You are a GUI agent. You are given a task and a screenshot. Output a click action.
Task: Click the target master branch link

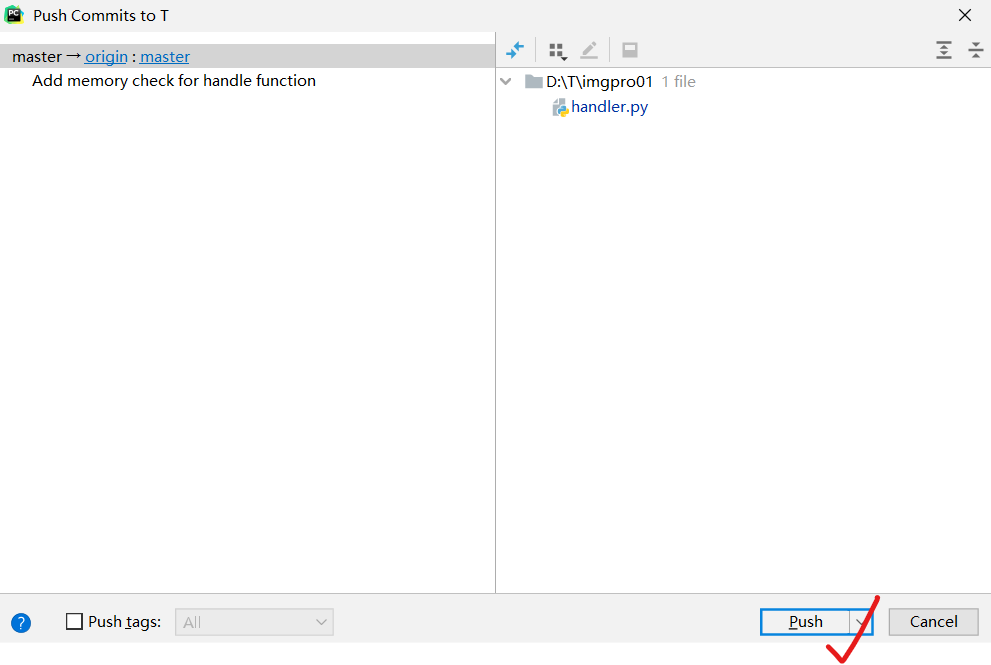coord(164,57)
